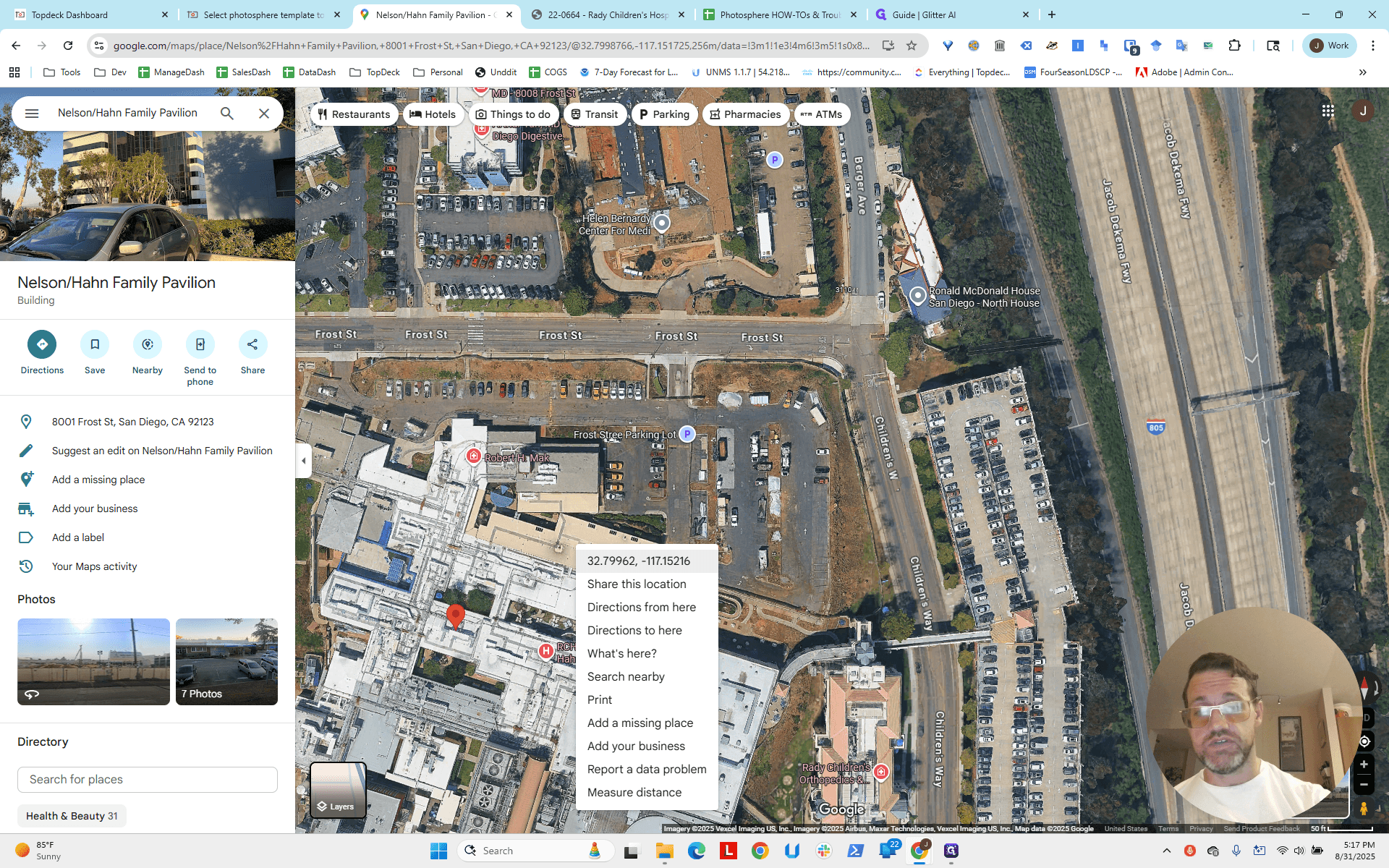1389x868 pixels.
Task: Select the Transit chip
Action: tap(595, 114)
